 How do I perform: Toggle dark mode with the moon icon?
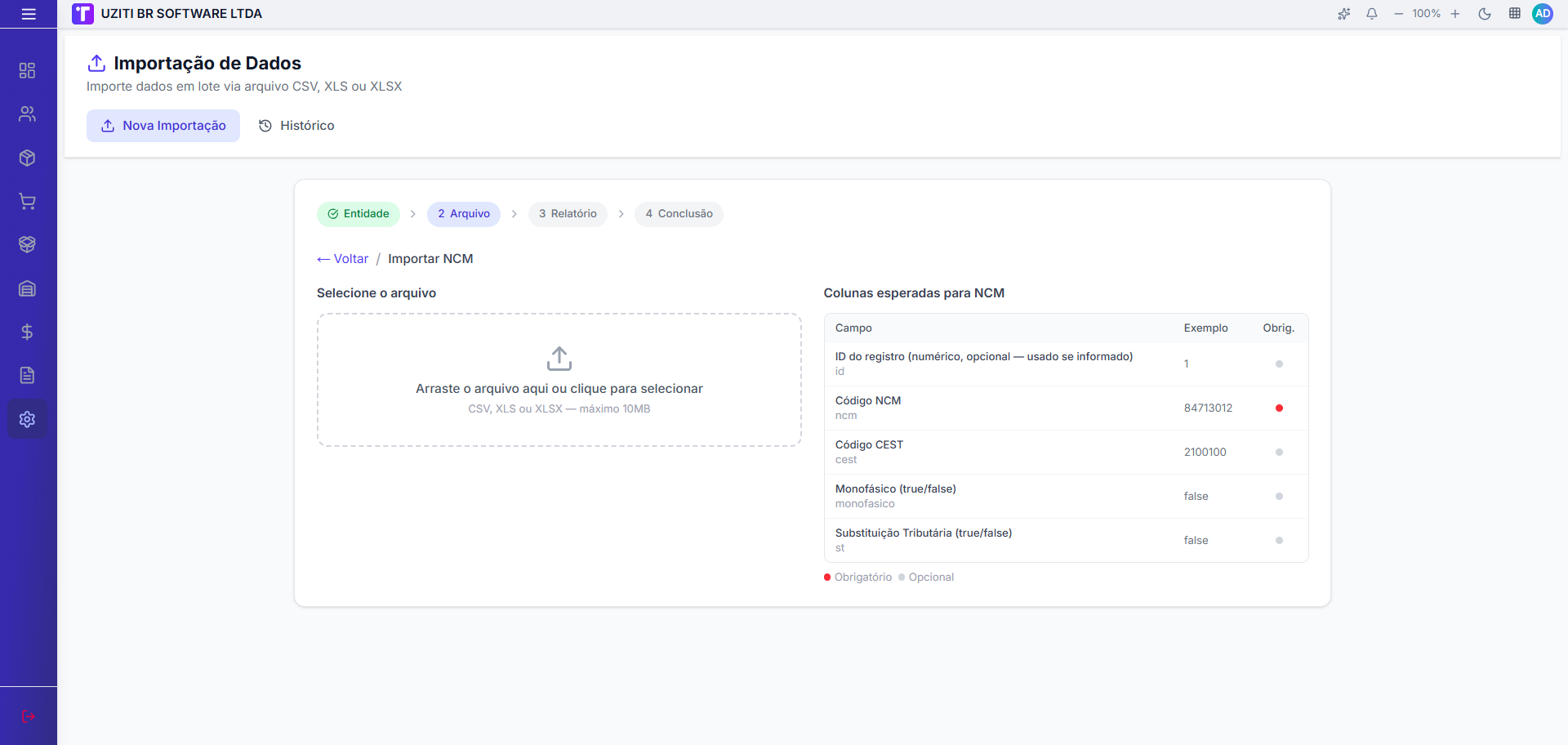tap(1485, 14)
